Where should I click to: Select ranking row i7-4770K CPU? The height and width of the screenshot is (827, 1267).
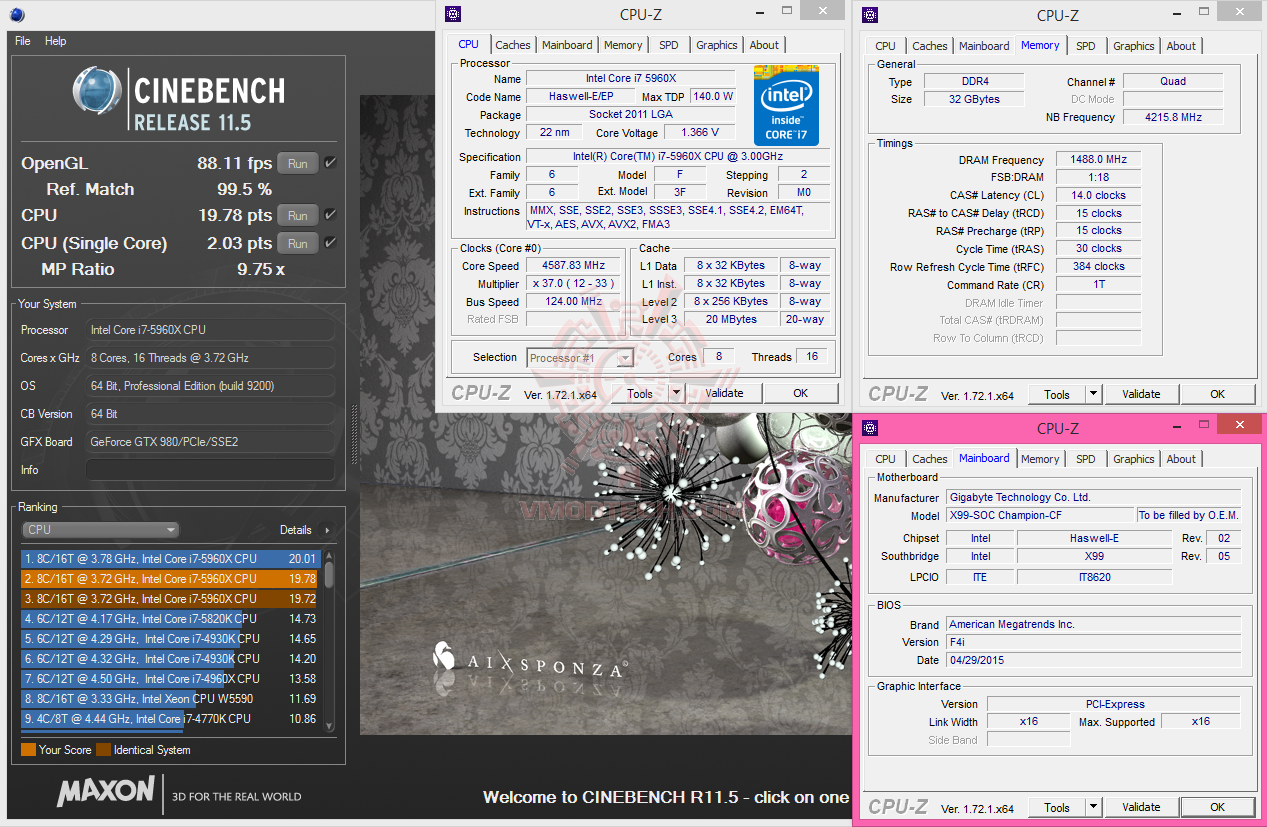click(x=170, y=719)
